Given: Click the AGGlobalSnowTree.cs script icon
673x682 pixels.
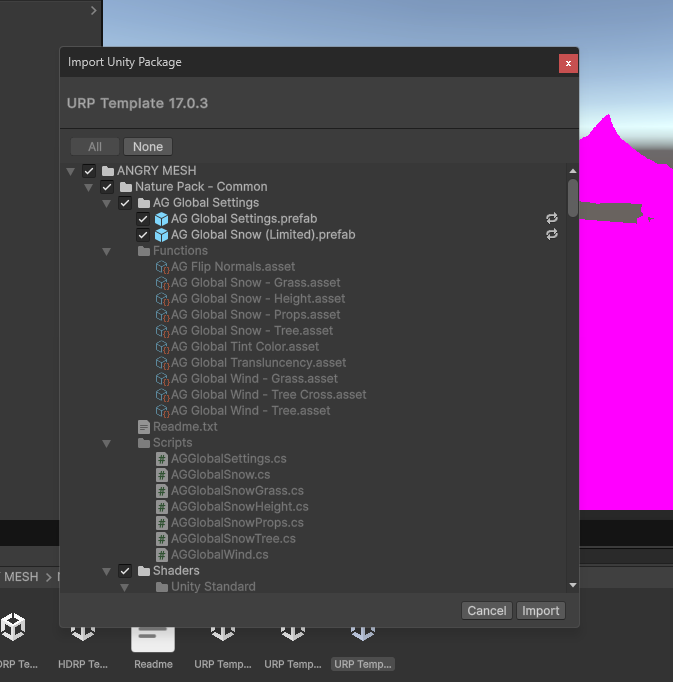Looking at the screenshot, I should tap(162, 539).
